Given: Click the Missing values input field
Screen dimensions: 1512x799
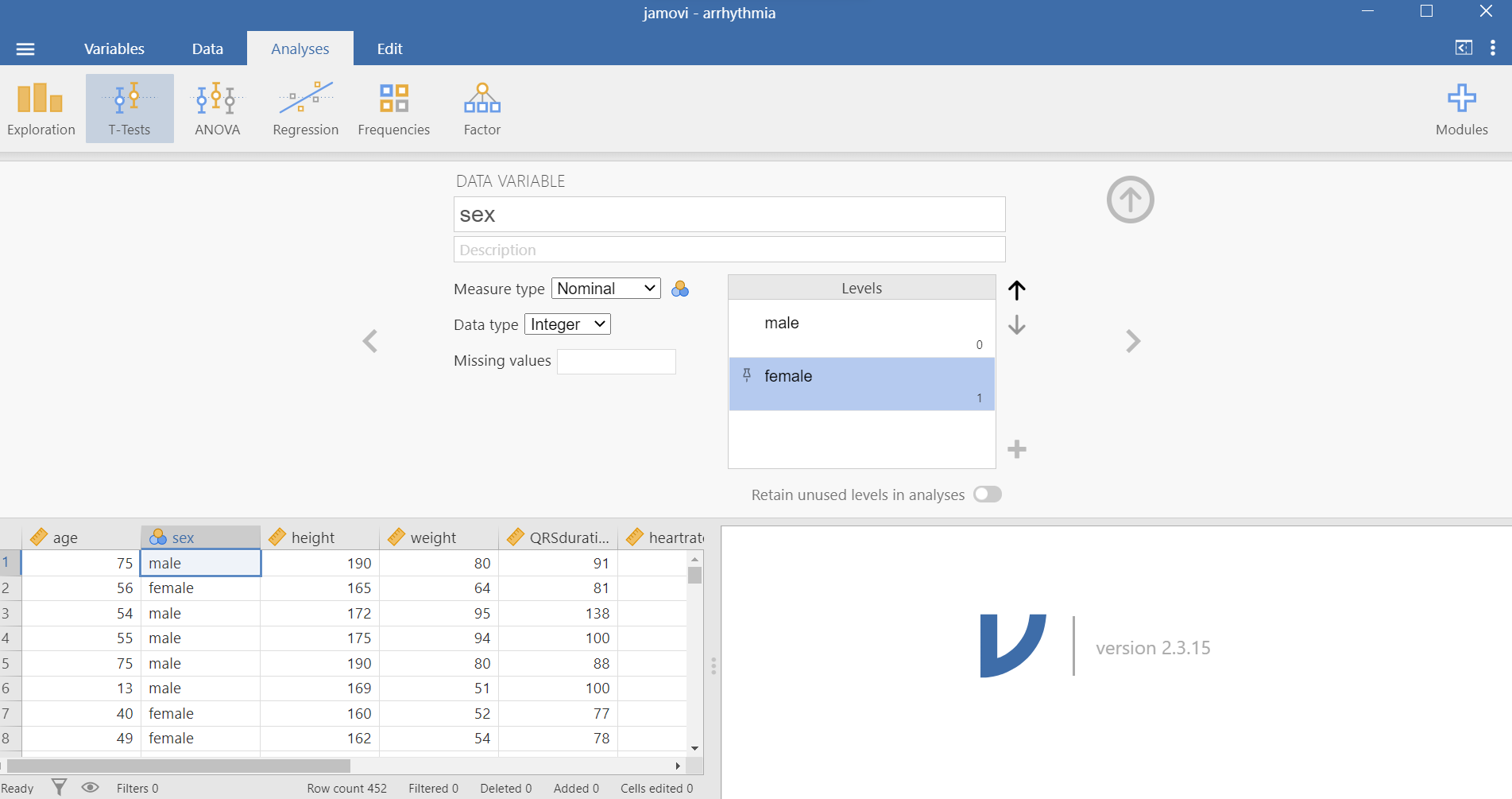Looking at the screenshot, I should pyautogui.click(x=616, y=362).
